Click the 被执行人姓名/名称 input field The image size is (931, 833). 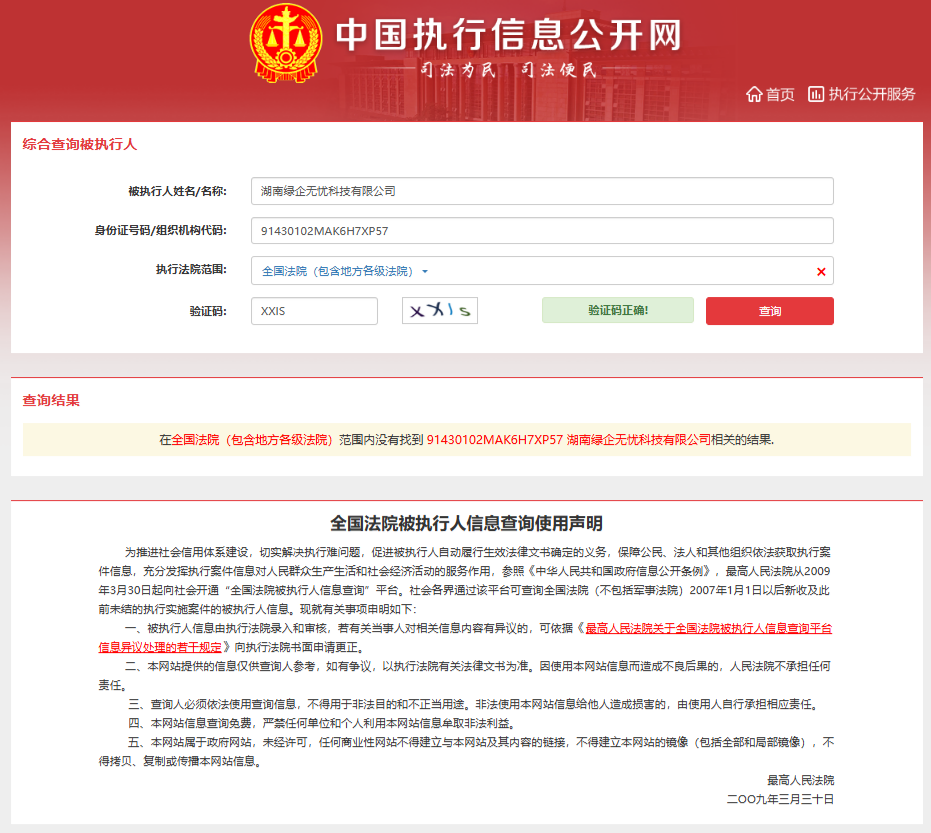click(543, 190)
